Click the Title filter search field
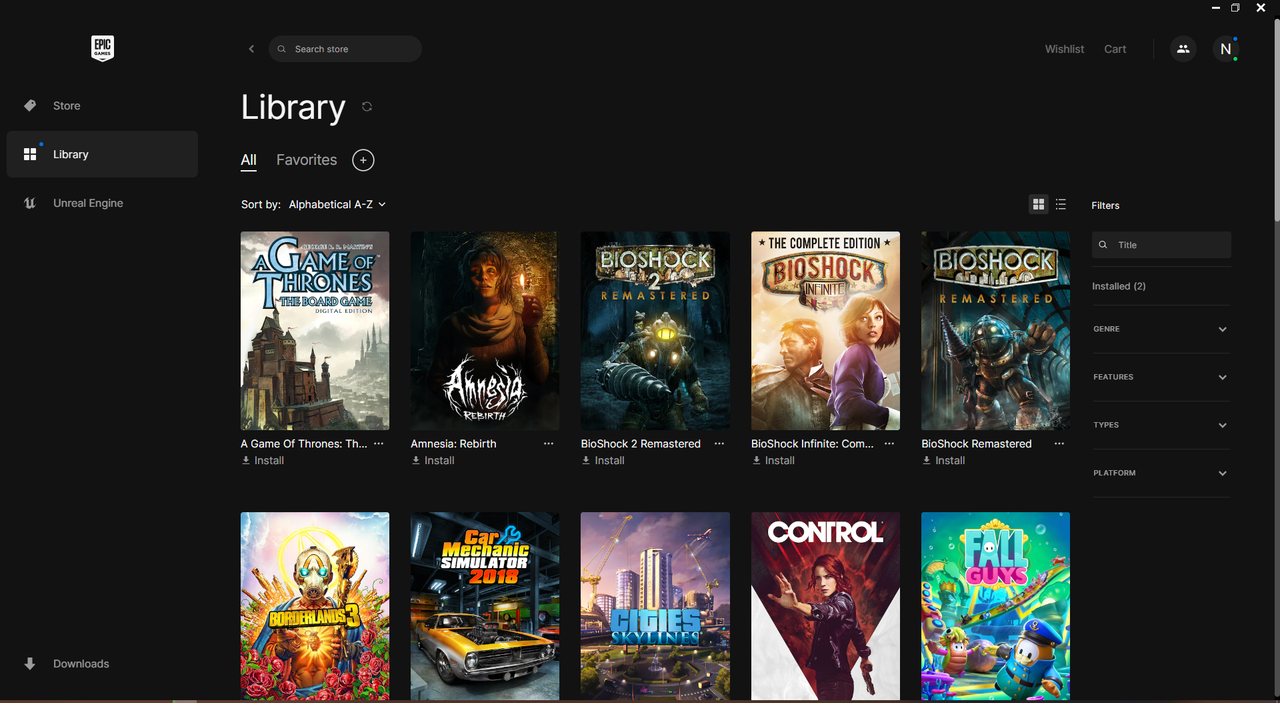This screenshot has height=703, width=1280. 1161,245
